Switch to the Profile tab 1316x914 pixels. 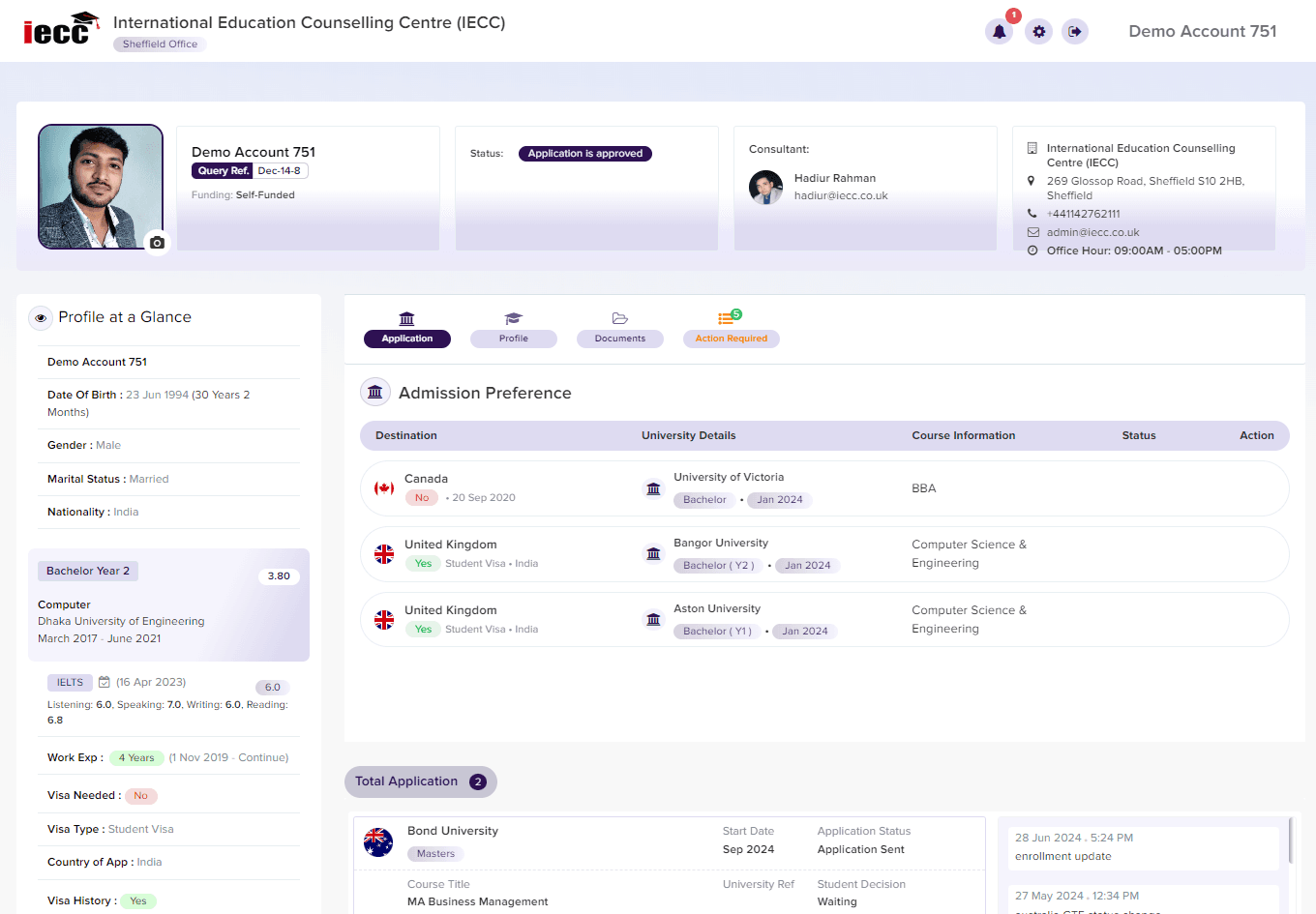(514, 339)
